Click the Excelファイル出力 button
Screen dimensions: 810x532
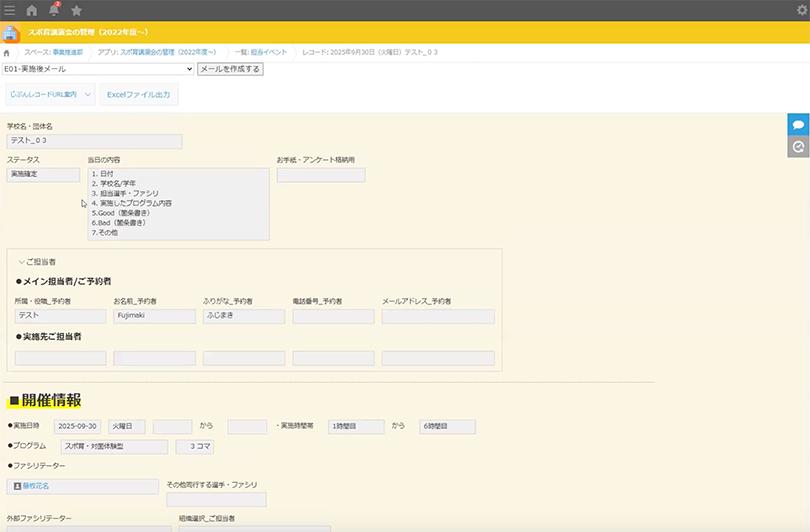coord(138,95)
